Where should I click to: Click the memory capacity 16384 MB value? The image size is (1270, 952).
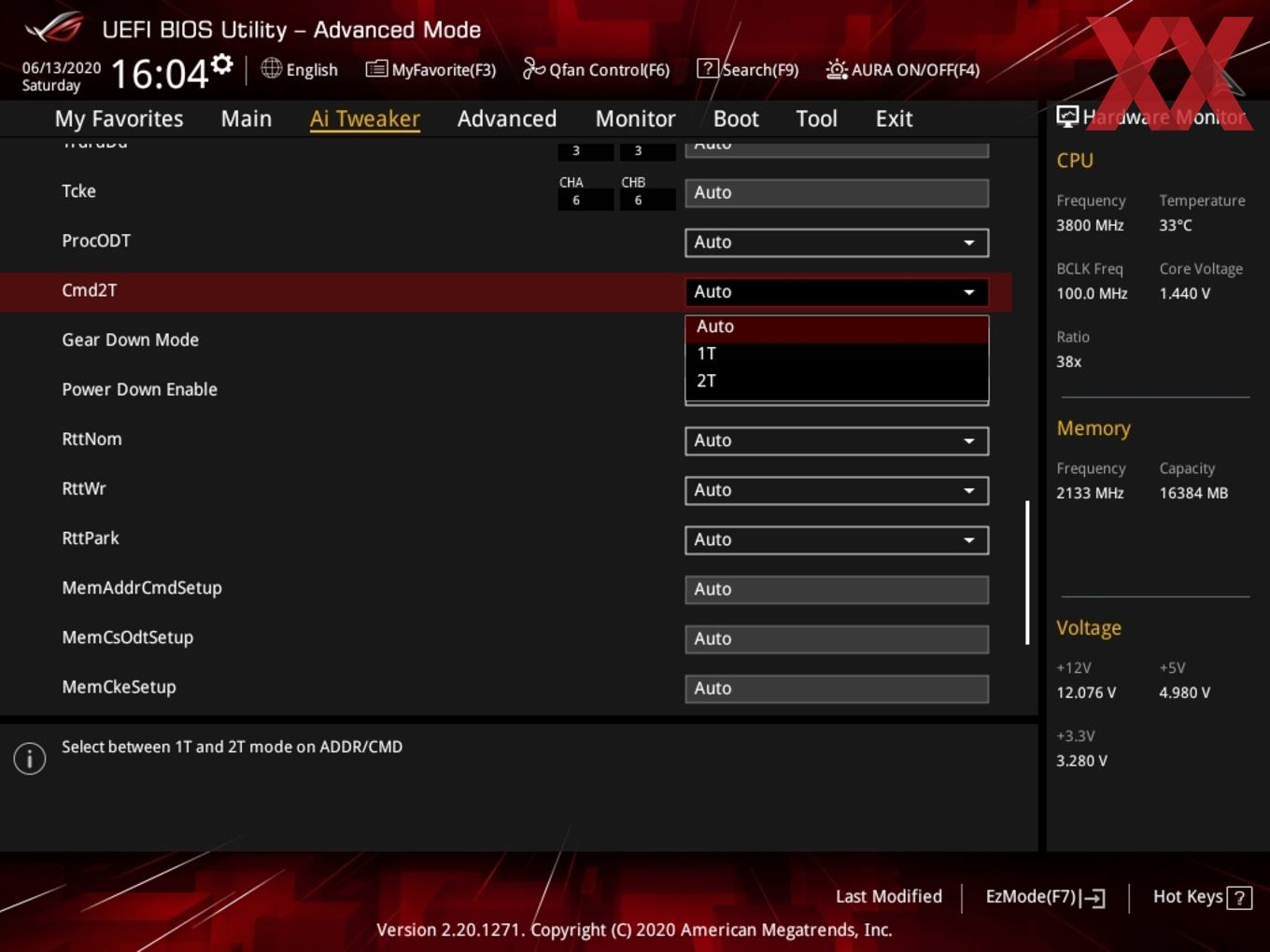(1193, 494)
